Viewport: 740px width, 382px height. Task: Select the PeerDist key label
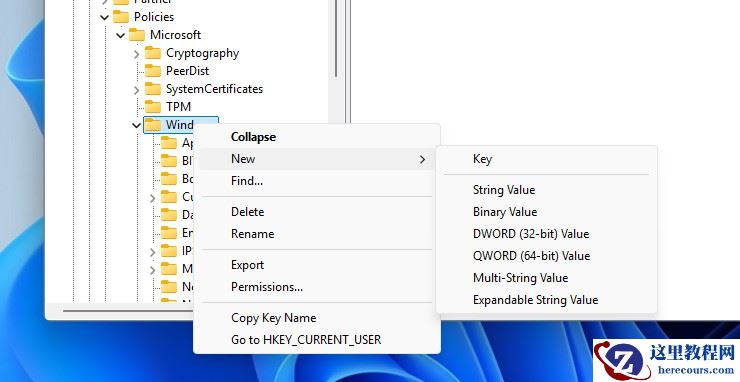pos(187,71)
